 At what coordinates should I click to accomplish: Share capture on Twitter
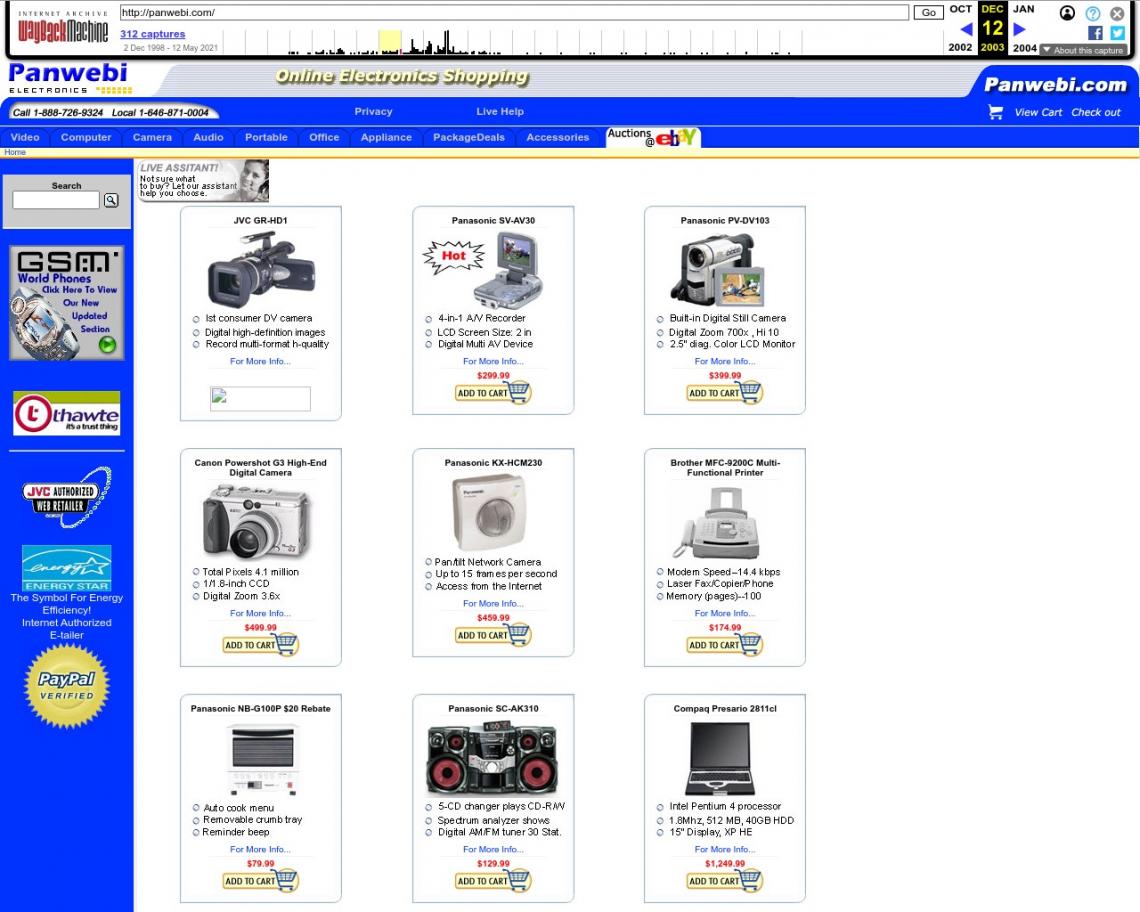[x=1117, y=33]
